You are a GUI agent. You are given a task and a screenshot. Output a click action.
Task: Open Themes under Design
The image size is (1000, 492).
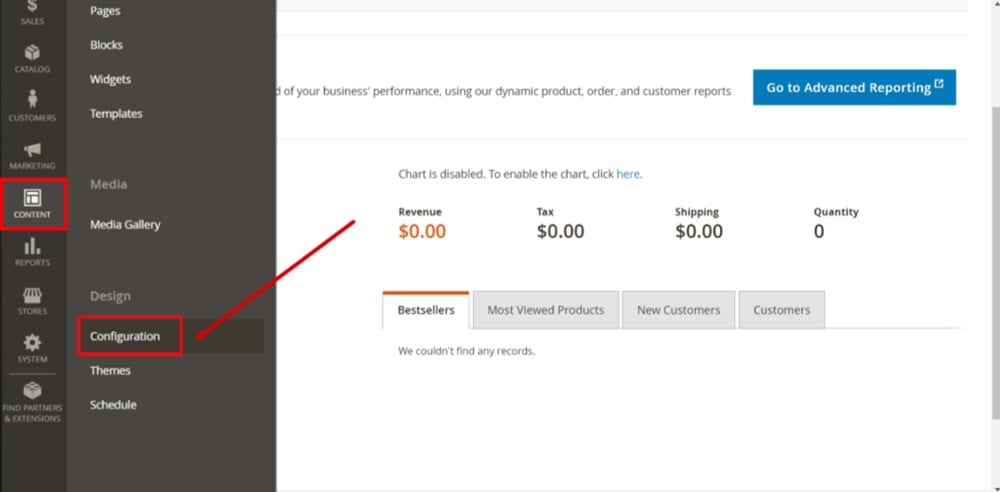coord(110,371)
